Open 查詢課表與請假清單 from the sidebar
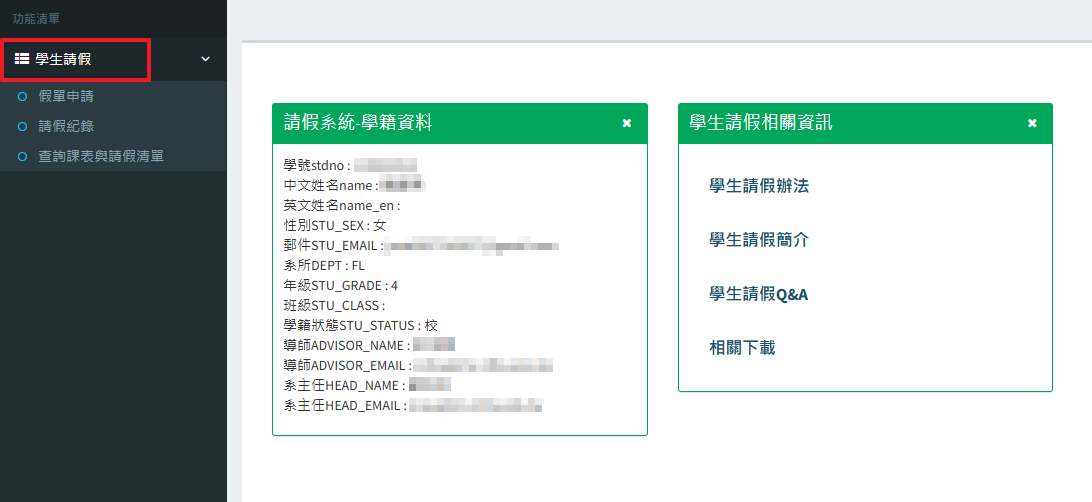 click(101, 157)
